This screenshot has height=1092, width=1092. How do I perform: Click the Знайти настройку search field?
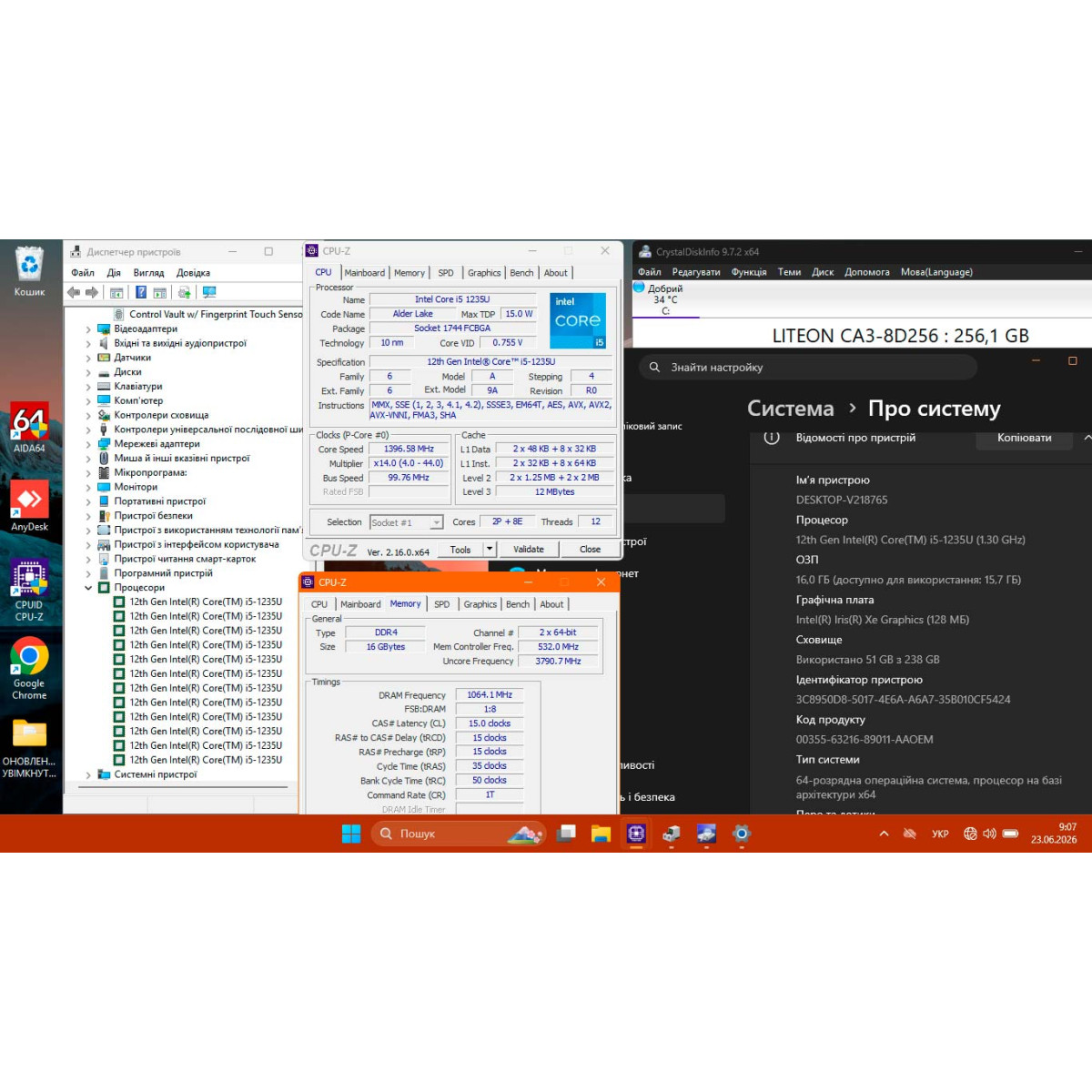pos(808,368)
